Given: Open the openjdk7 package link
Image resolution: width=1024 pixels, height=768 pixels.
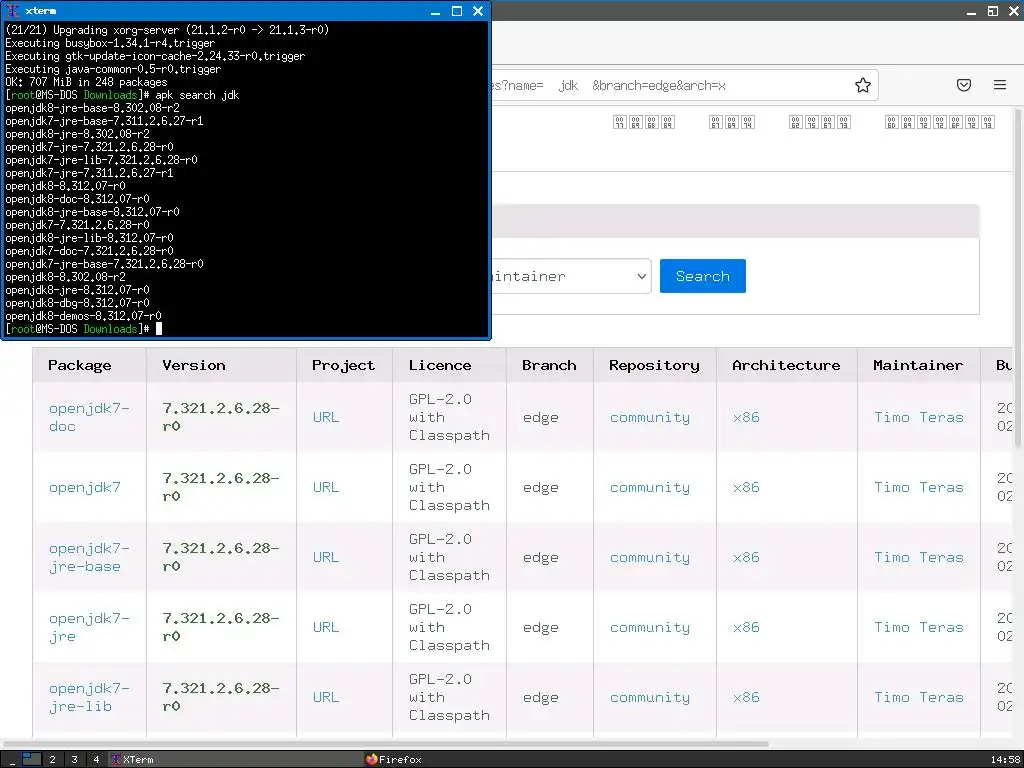Looking at the screenshot, I should click(x=85, y=487).
